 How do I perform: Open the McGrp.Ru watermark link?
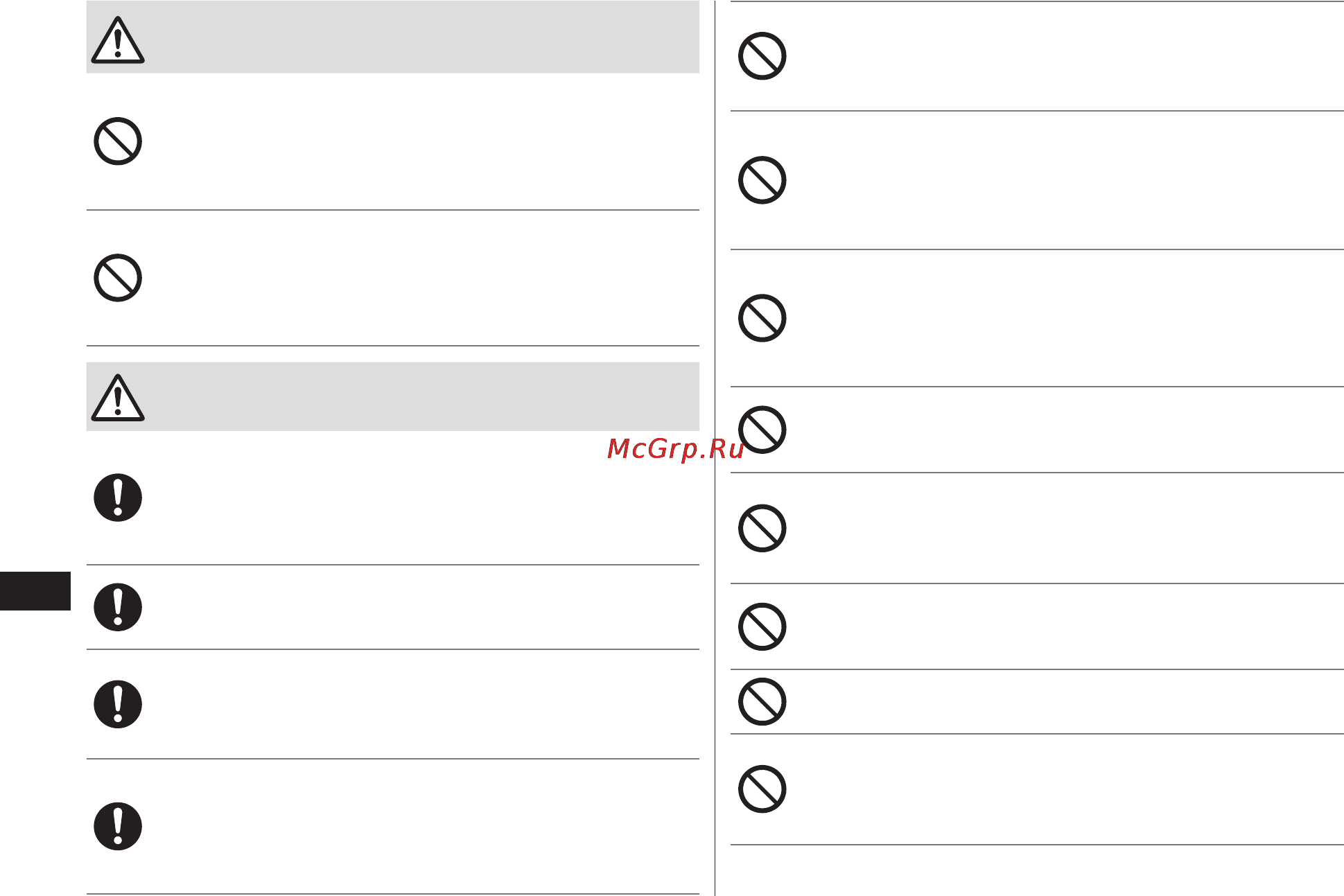675,449
